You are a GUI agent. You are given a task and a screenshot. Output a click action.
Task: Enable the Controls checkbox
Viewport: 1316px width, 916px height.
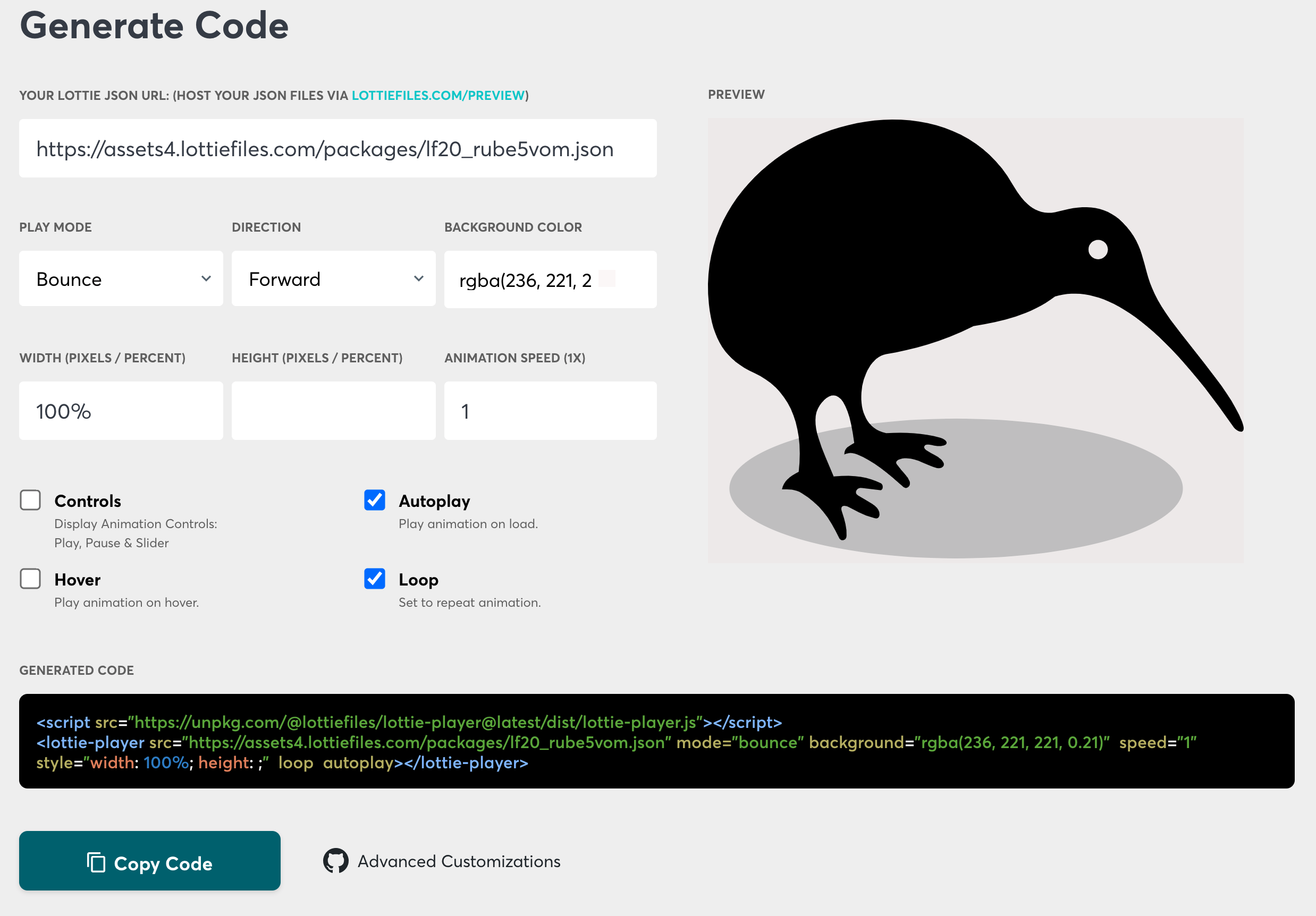click(30, 500)
